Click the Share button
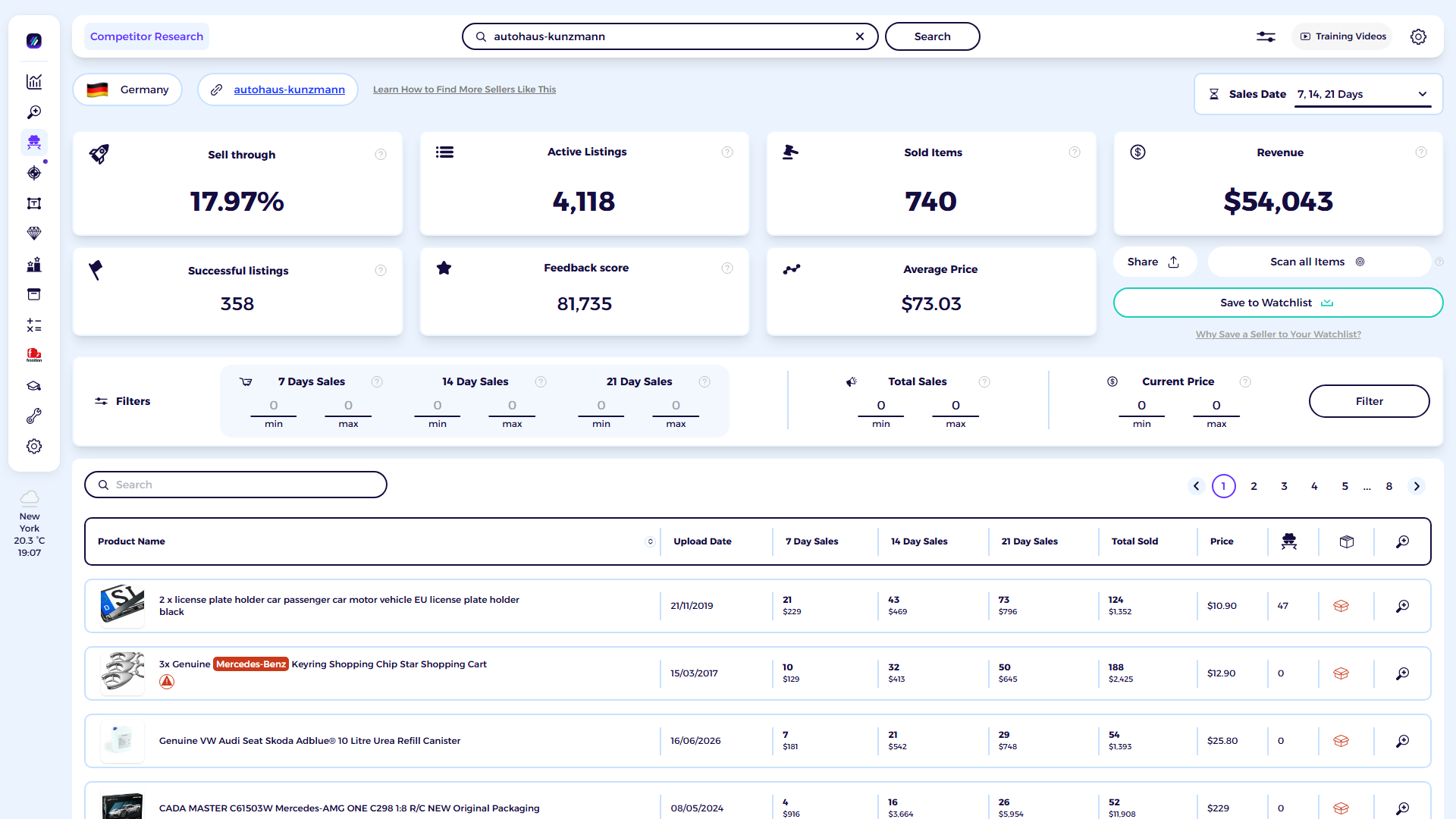Viewport: 1456px width, 819px height. 1153,262
